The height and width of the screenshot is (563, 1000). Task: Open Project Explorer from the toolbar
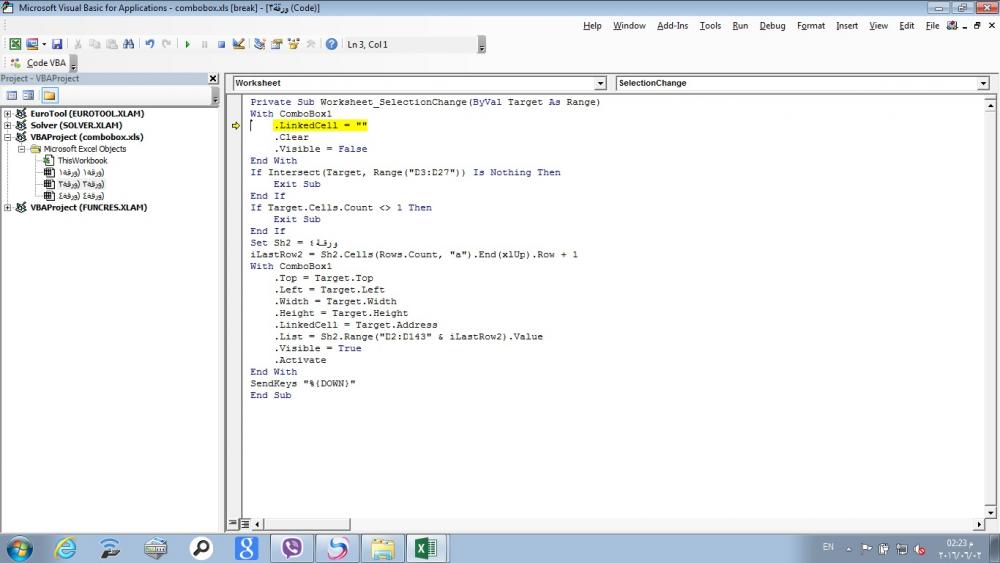[260, 44]
